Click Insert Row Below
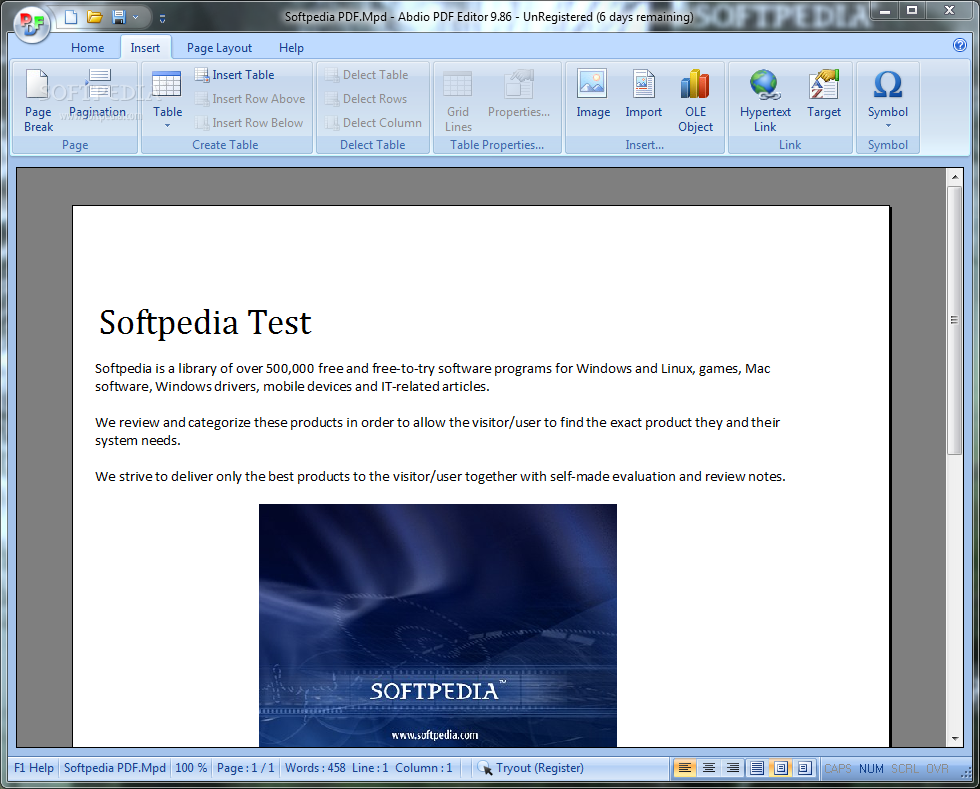This screenshot has height=789, width=980. tap(249, 123)
